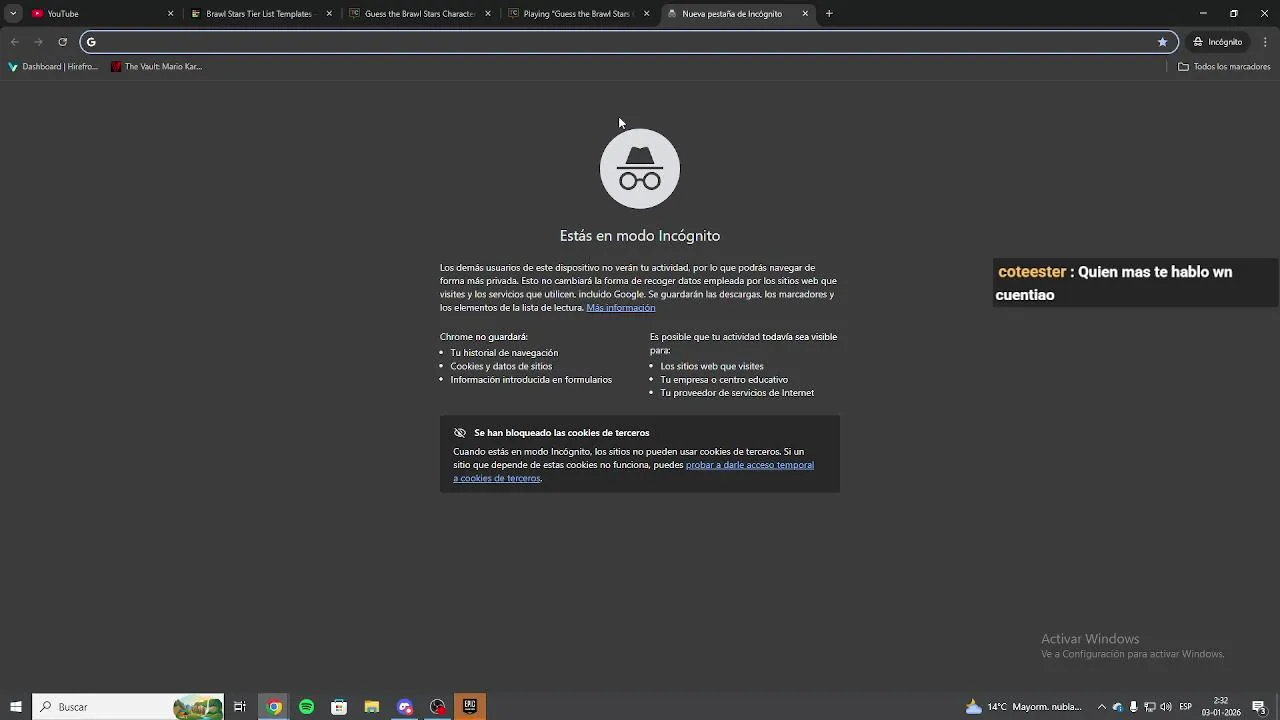
Task: Open File Explorer from the taskbar
Action: click(372, 707)
